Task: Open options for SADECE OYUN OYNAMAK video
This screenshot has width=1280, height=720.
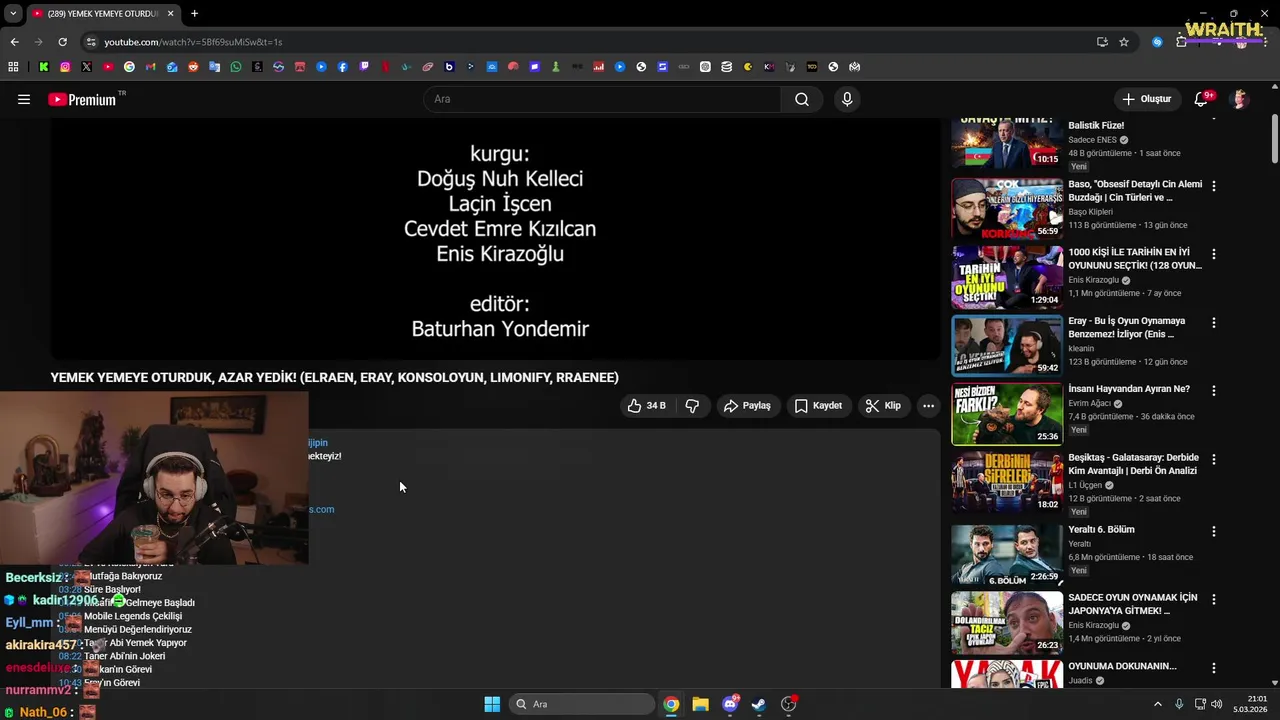Action: (x=1214, y=599)
